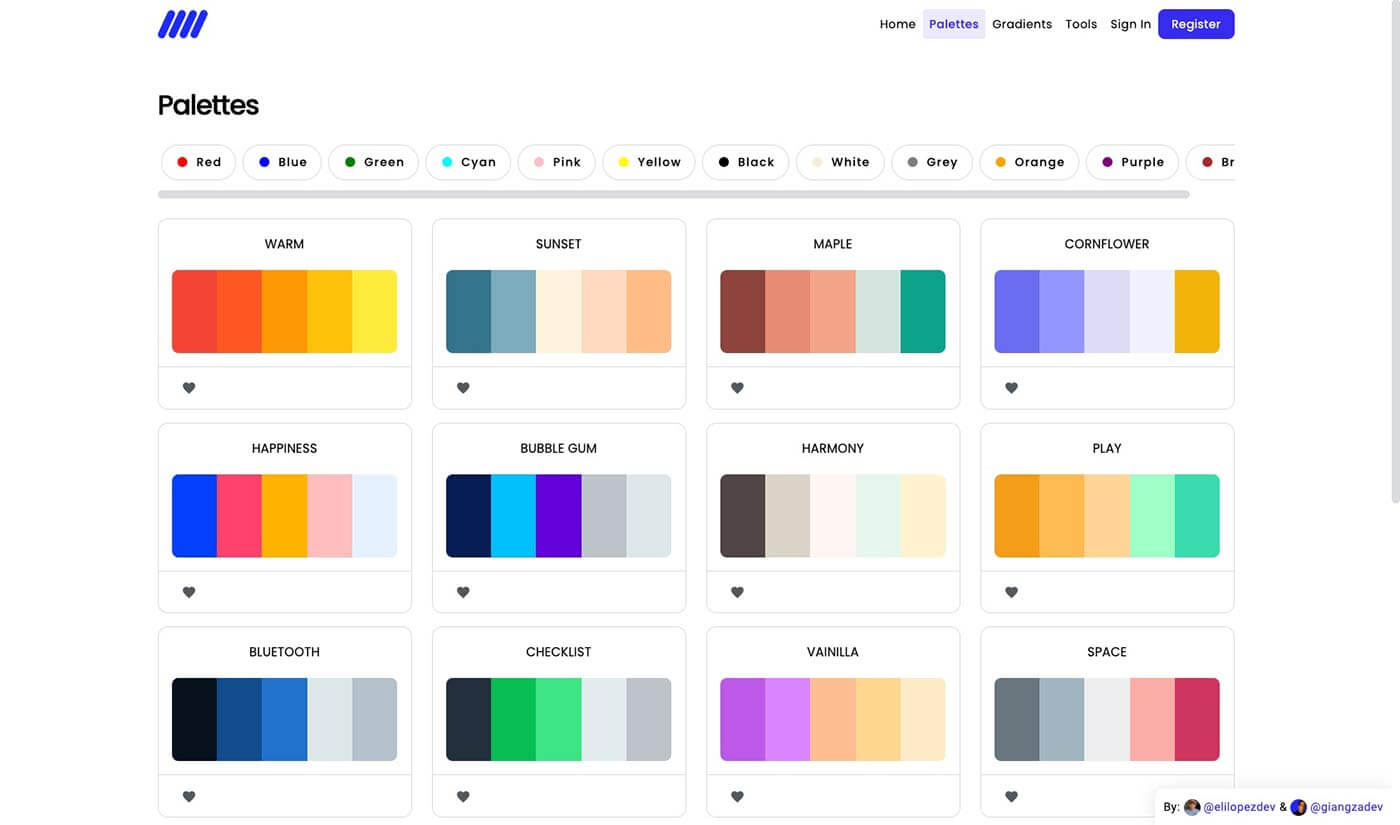Click the @giangzadev avatar image
Viewport: 1400px width, 825px height.
click(x=1298, y=807)
